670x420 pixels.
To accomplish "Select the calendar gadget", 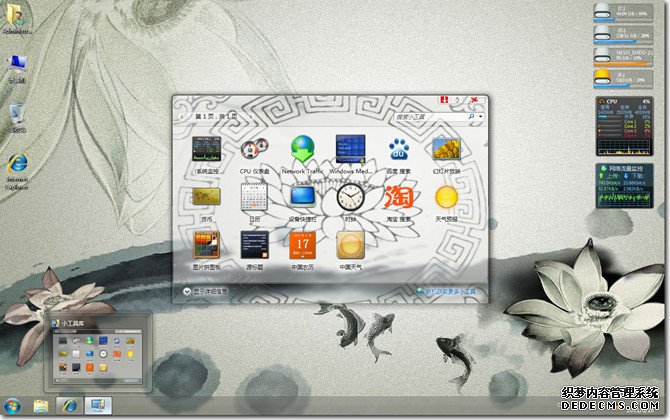I will point(254,197).
